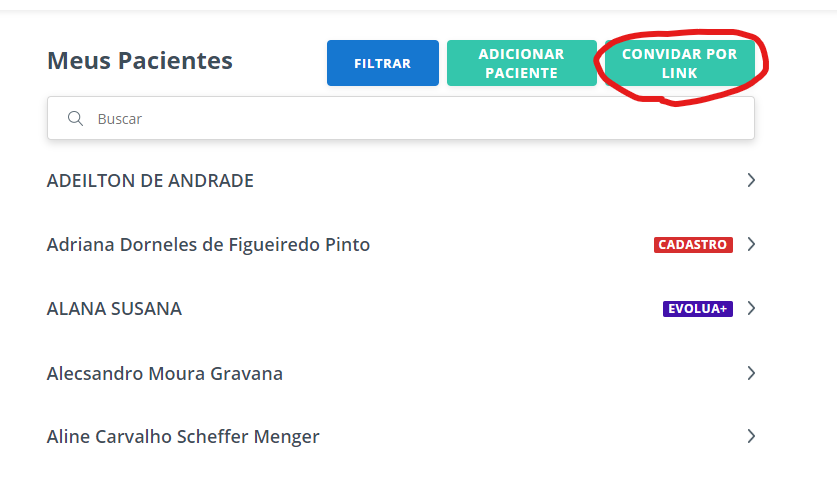Image resolution: width=837 pixels, height=487 pixels.
Task: Click the purple EVOLUA+ badge
Action: click(x=698, y=309)
